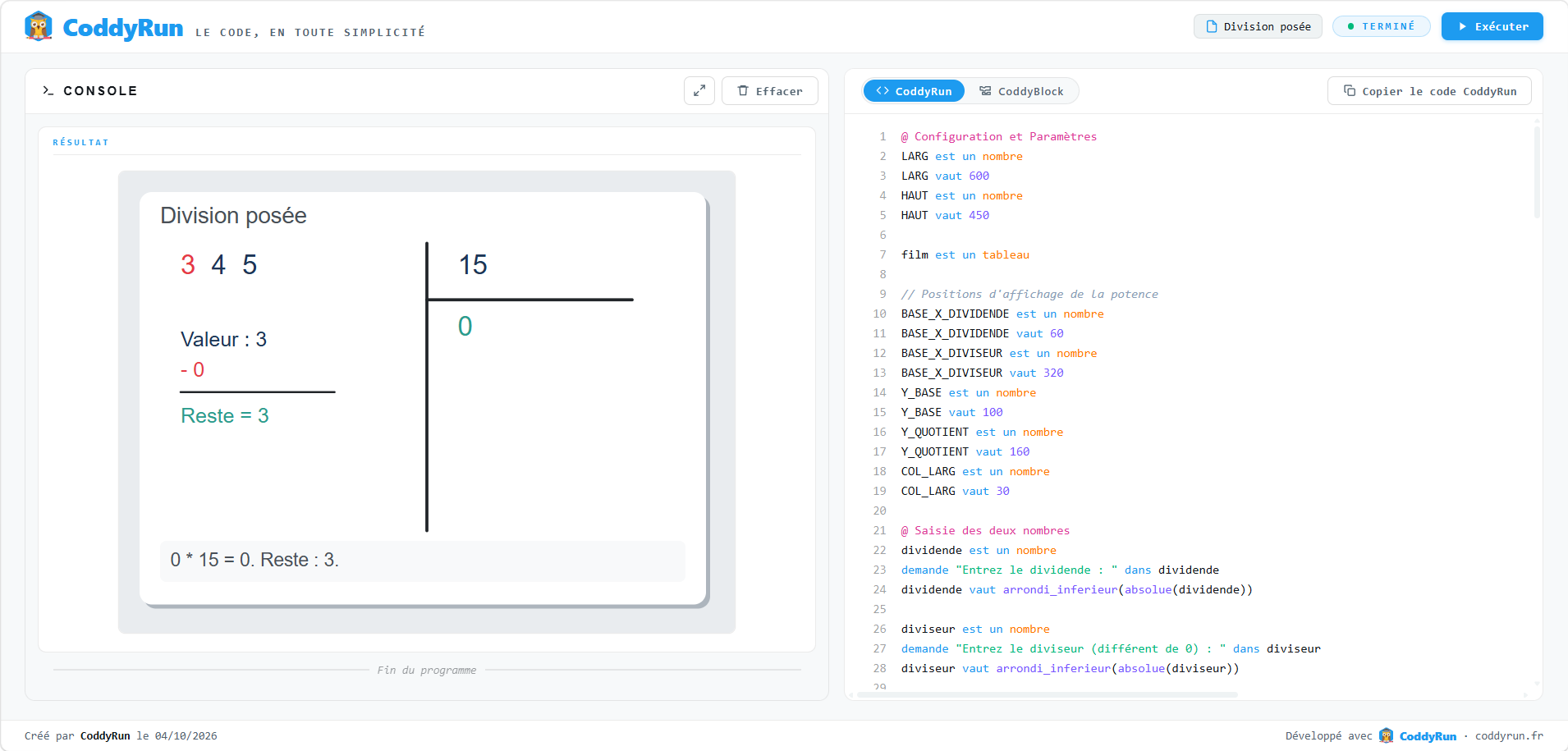Click the CoddyRun owl logo
Image resolution: width=1568 pixels, height=751 pixels.
[39, 26]
